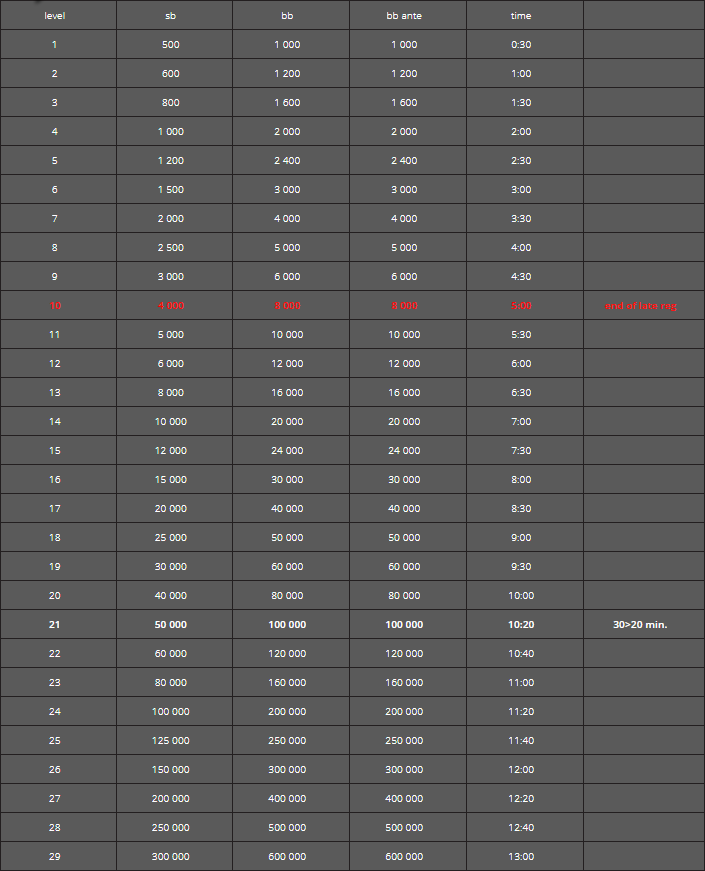The width and height of the screenshot is (705, 871).
Task: Click the 'bb ante' column header
Action: 404,16
